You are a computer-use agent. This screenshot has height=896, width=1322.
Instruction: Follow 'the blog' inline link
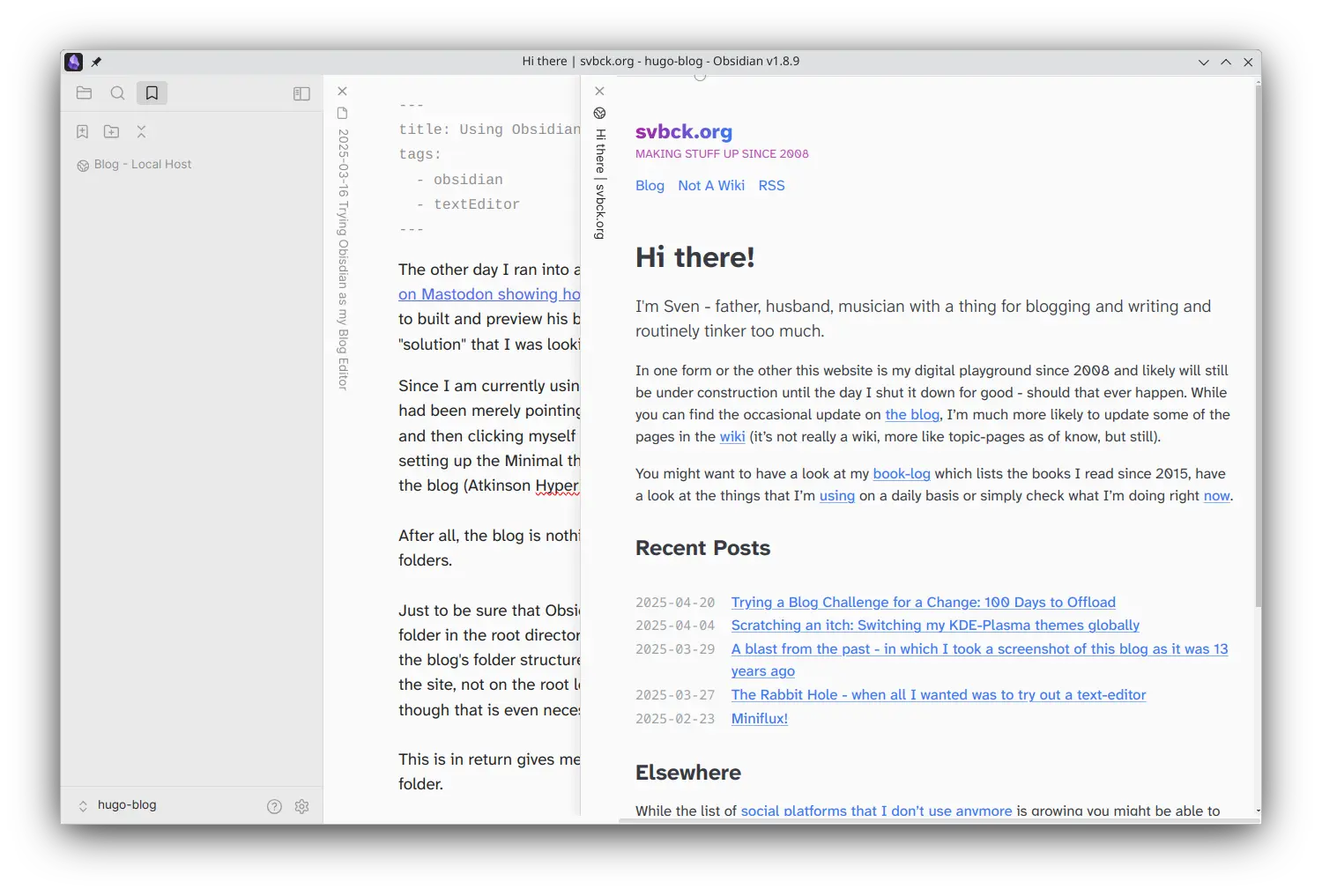(912, 415)
